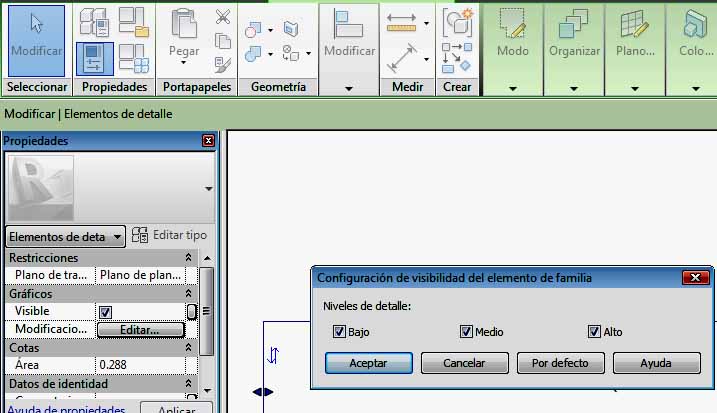
Task: Expand dimension tool dropdown arrow
Action: click(x=427, y=59)
